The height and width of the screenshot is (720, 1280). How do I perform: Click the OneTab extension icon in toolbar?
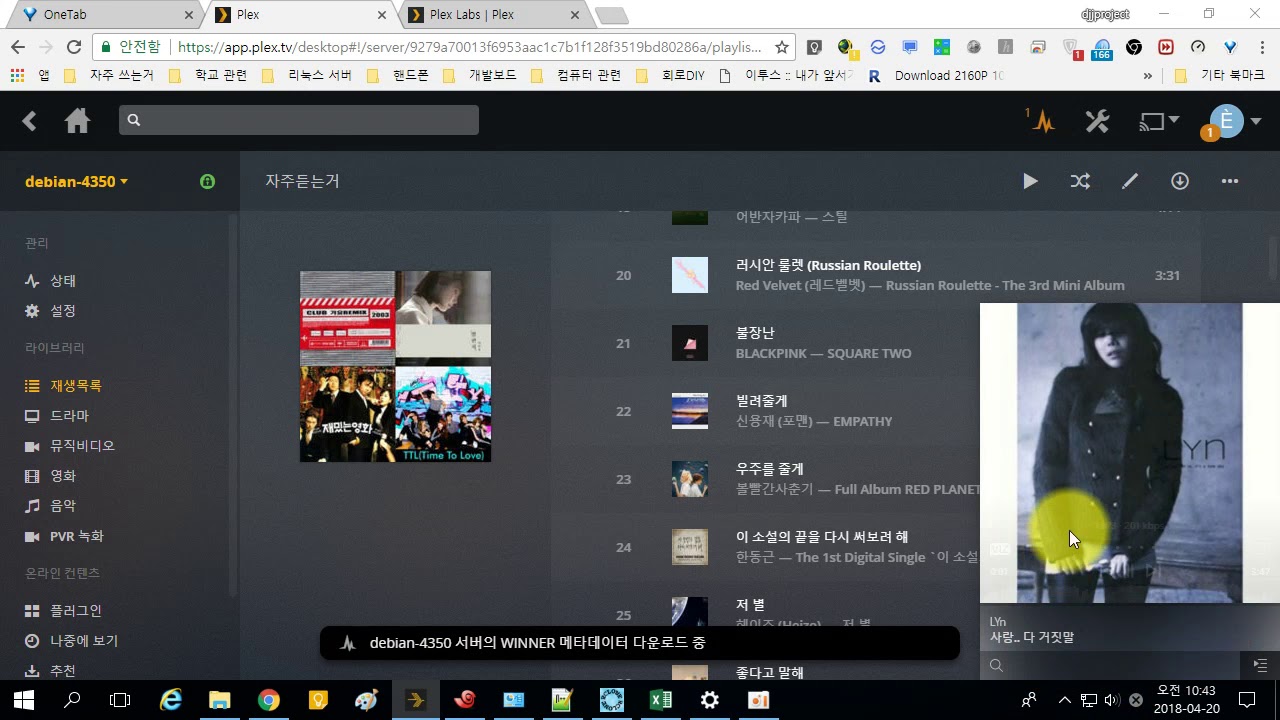1231,47
